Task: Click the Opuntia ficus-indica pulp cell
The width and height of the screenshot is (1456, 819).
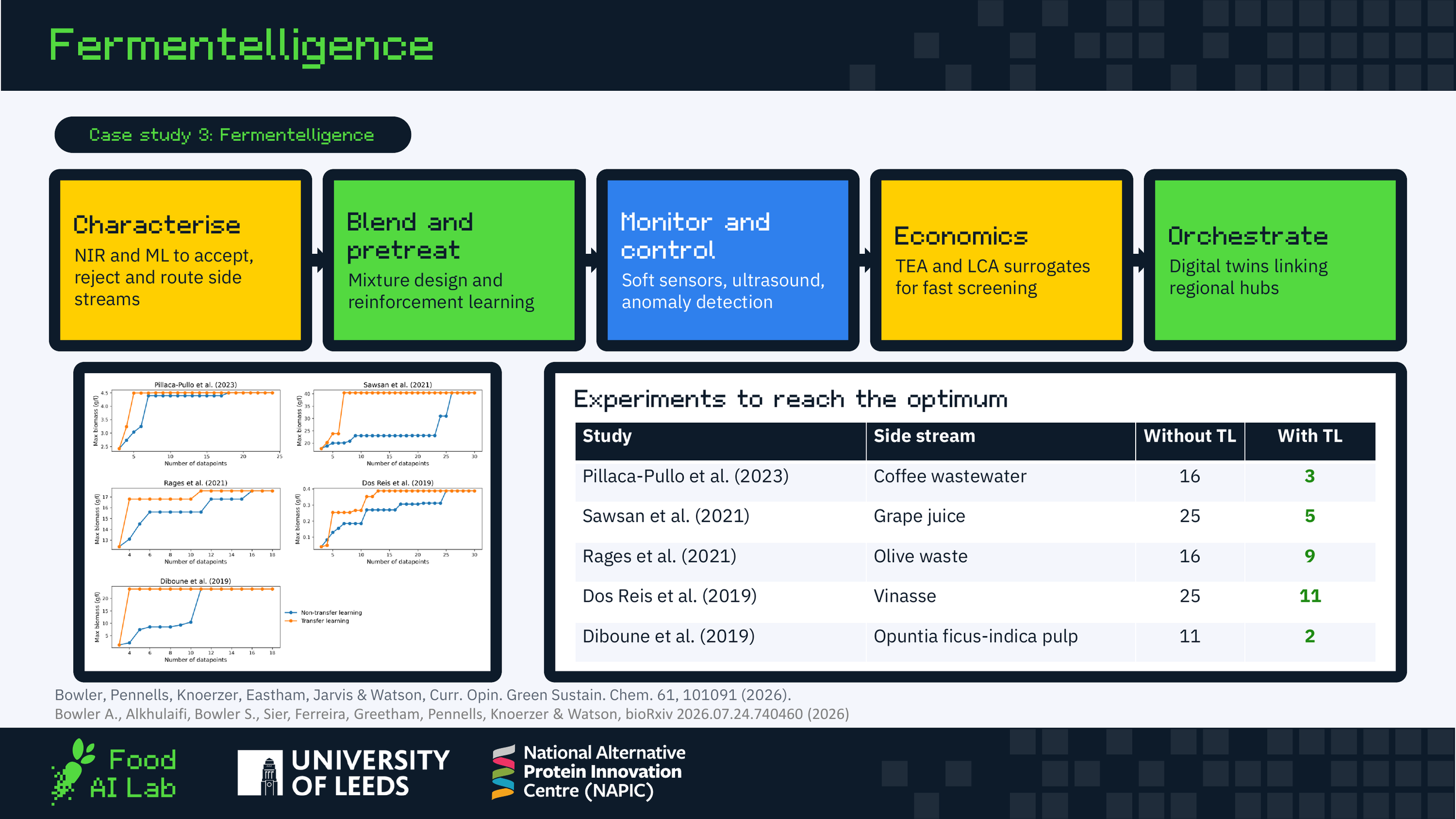Action: (x=1001, y=641)
